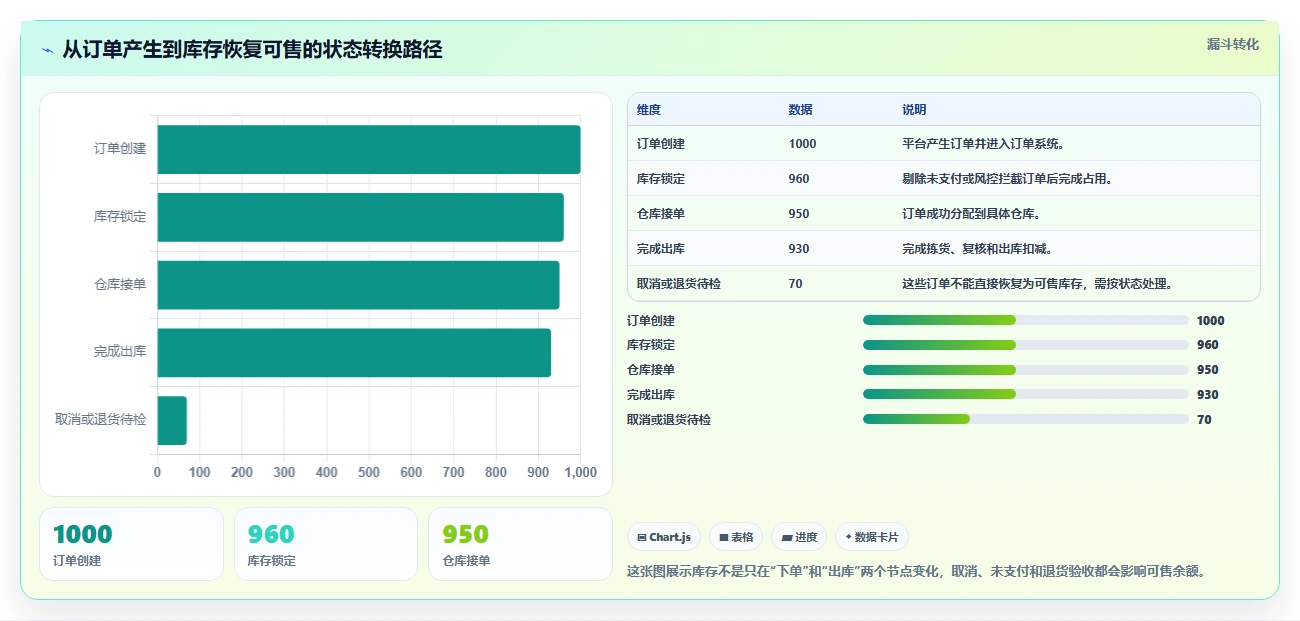This screenshot has width=1300, height=621.
Task: Click the 仓库接单 progress bar
Action: [x=1025, y=369]
